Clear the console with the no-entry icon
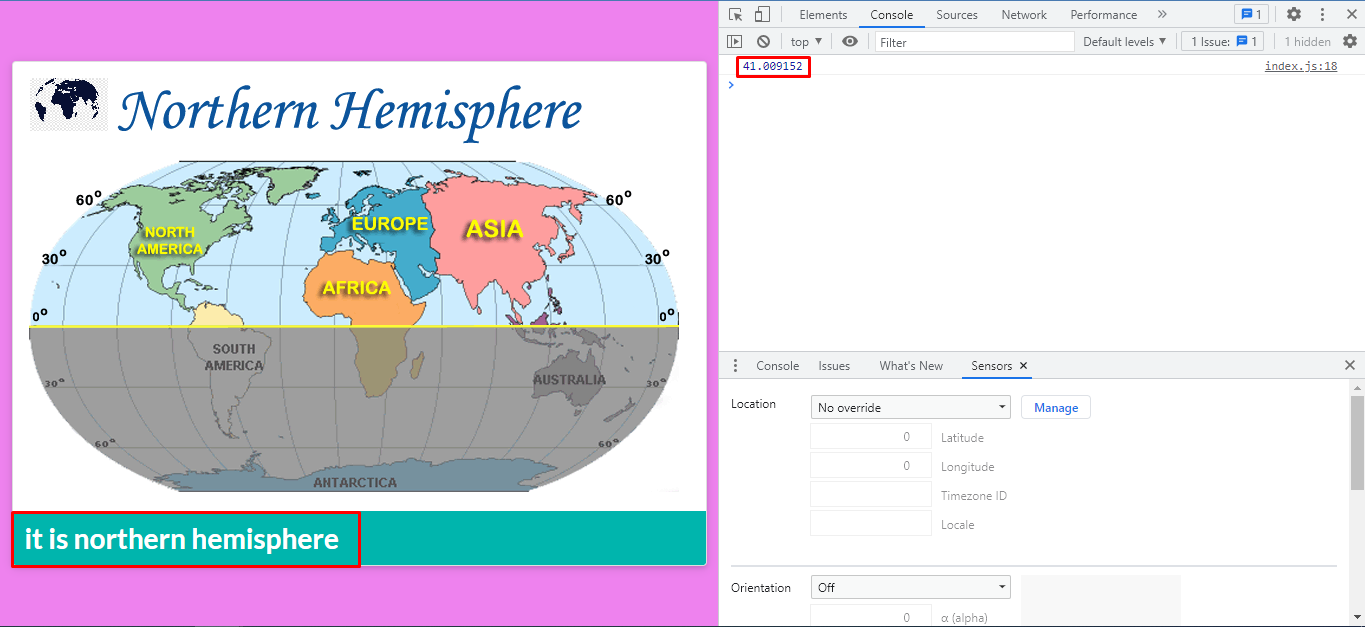 (762, 41)
